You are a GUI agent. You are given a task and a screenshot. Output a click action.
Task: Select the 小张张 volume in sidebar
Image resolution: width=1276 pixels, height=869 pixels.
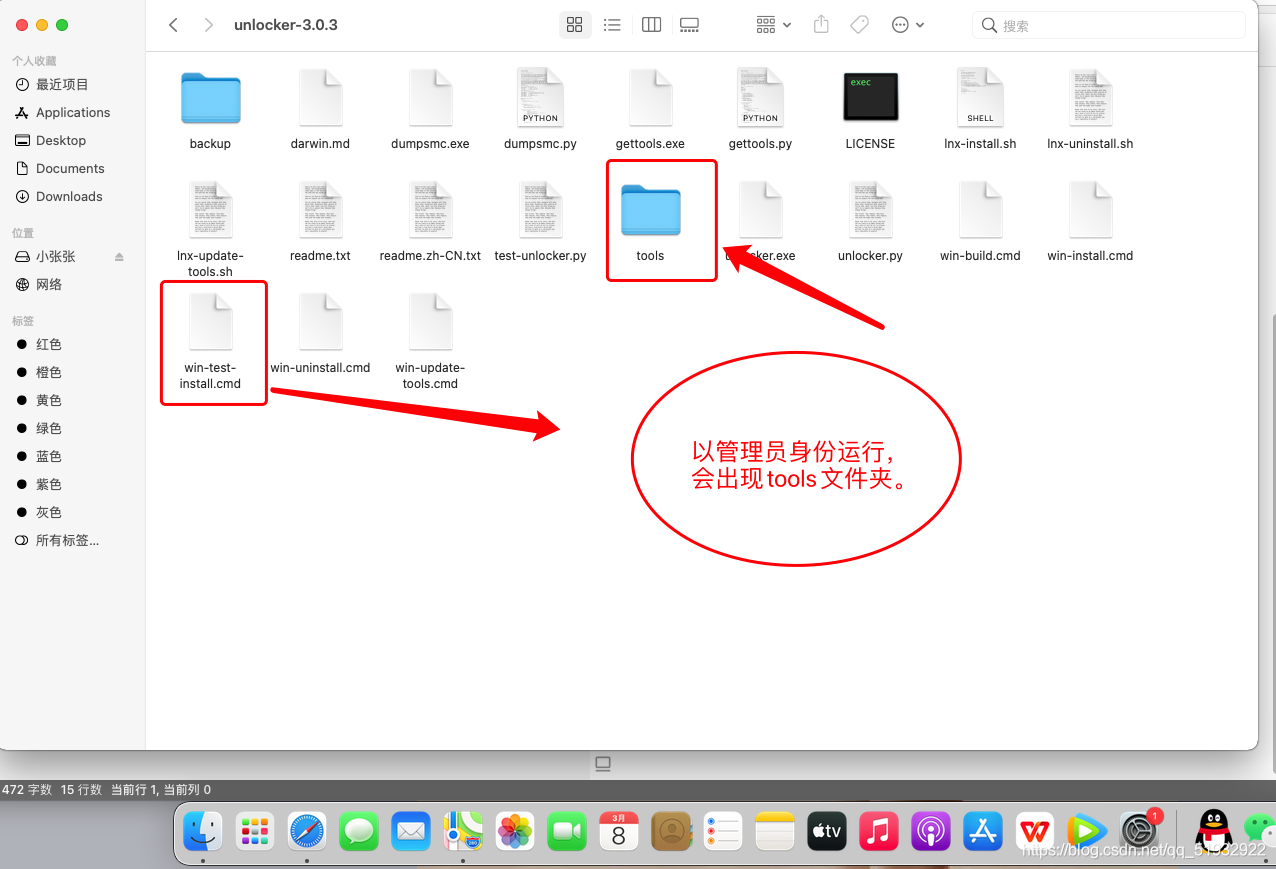point(57,257)
